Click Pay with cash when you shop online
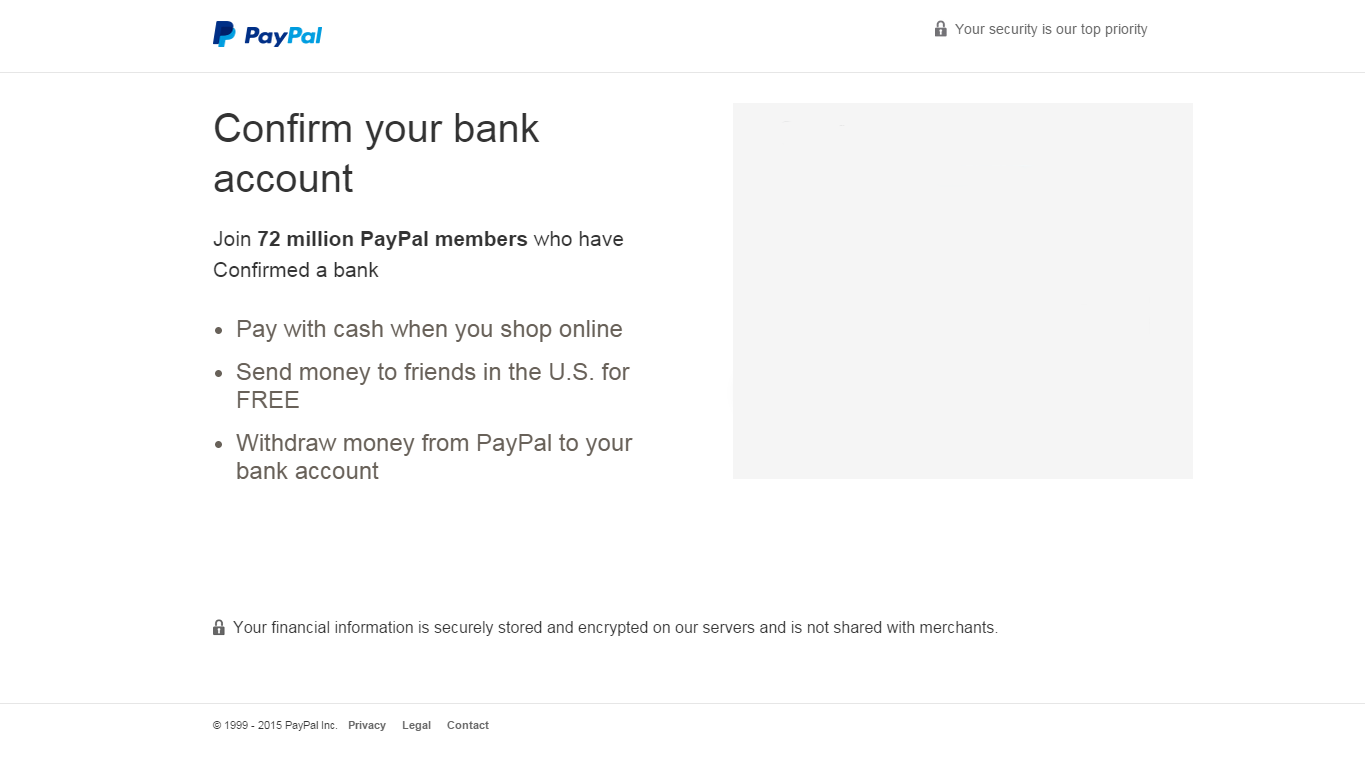This screenshot has height=767, width=1365. [x=429, y=329]
